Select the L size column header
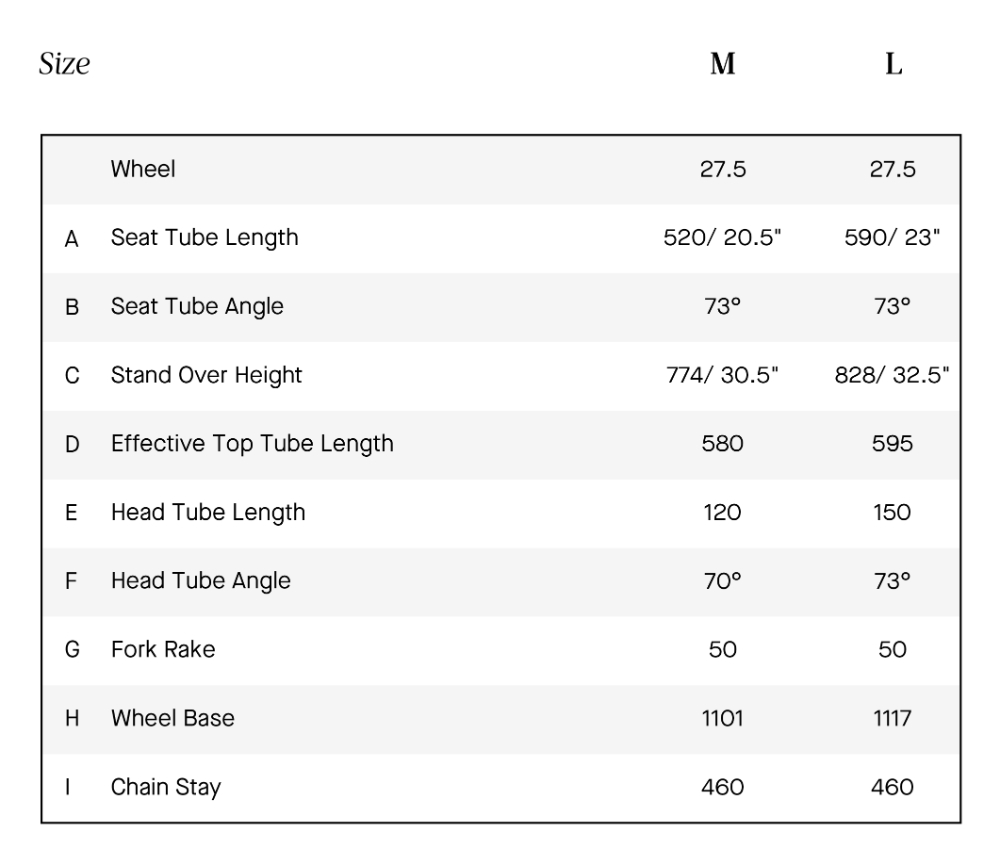Viewport: 1000px width, 865px height. 893,65
